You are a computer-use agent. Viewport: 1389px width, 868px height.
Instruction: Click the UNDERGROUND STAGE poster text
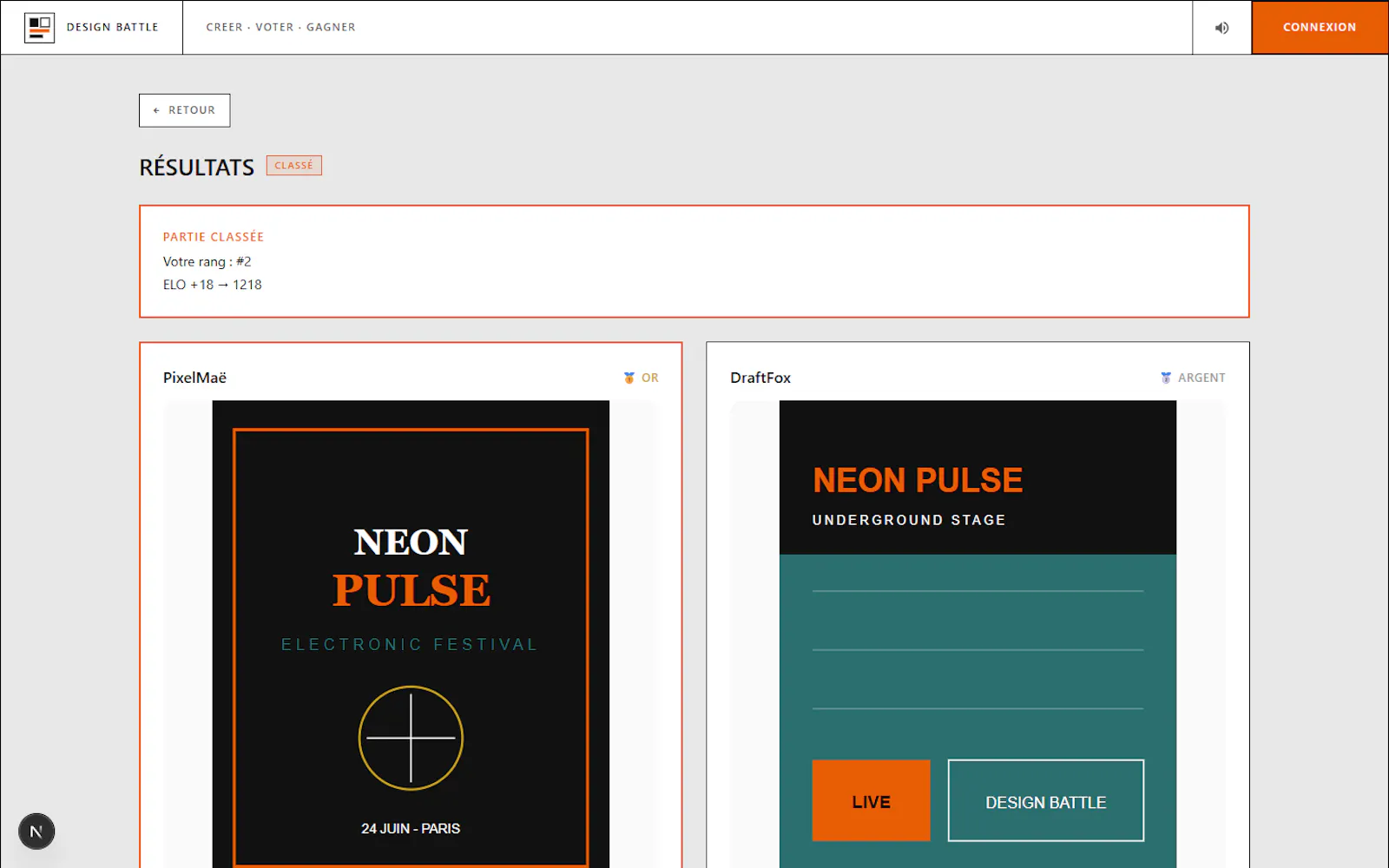click(x=909, y=520)
